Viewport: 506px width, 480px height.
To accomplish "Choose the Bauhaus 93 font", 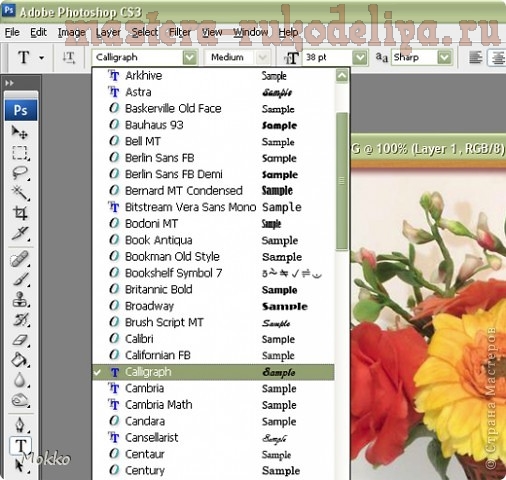I will coord(213,125).
